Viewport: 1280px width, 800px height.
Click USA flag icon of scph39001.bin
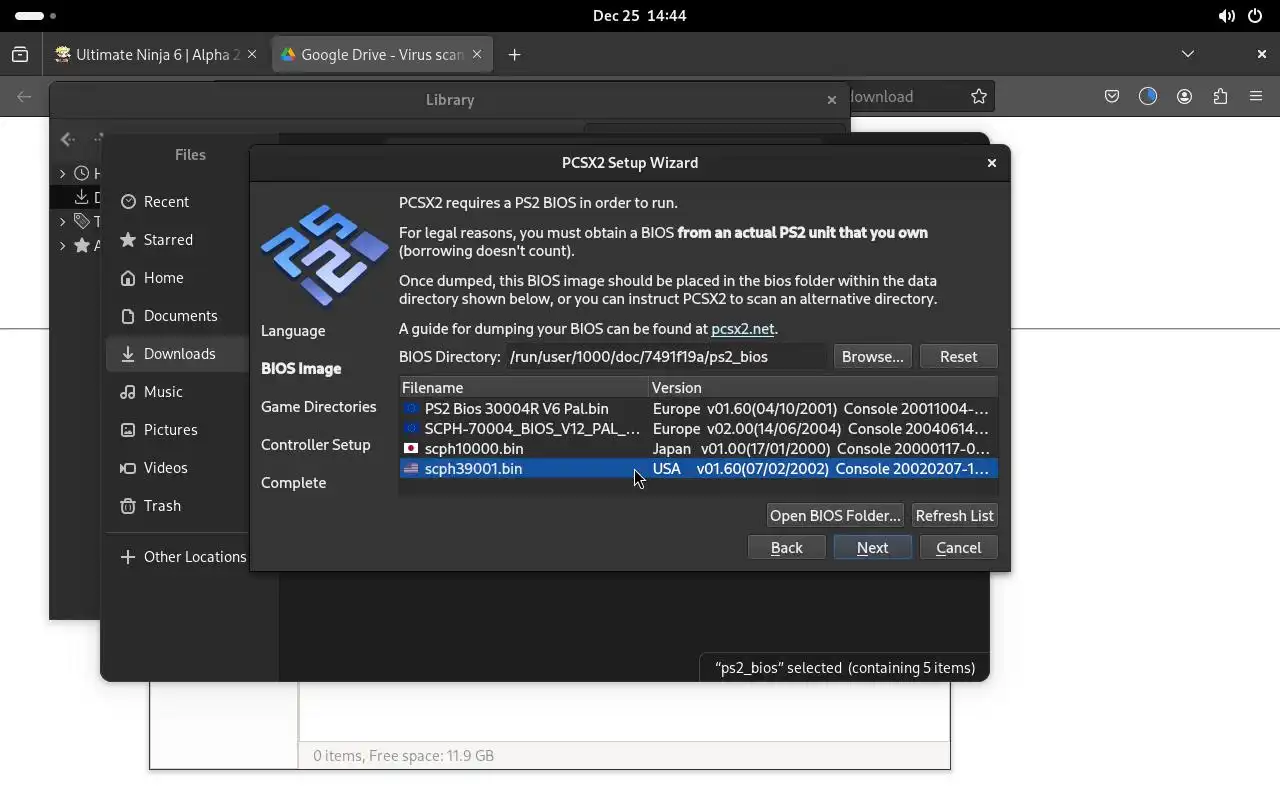pos(411,468)
